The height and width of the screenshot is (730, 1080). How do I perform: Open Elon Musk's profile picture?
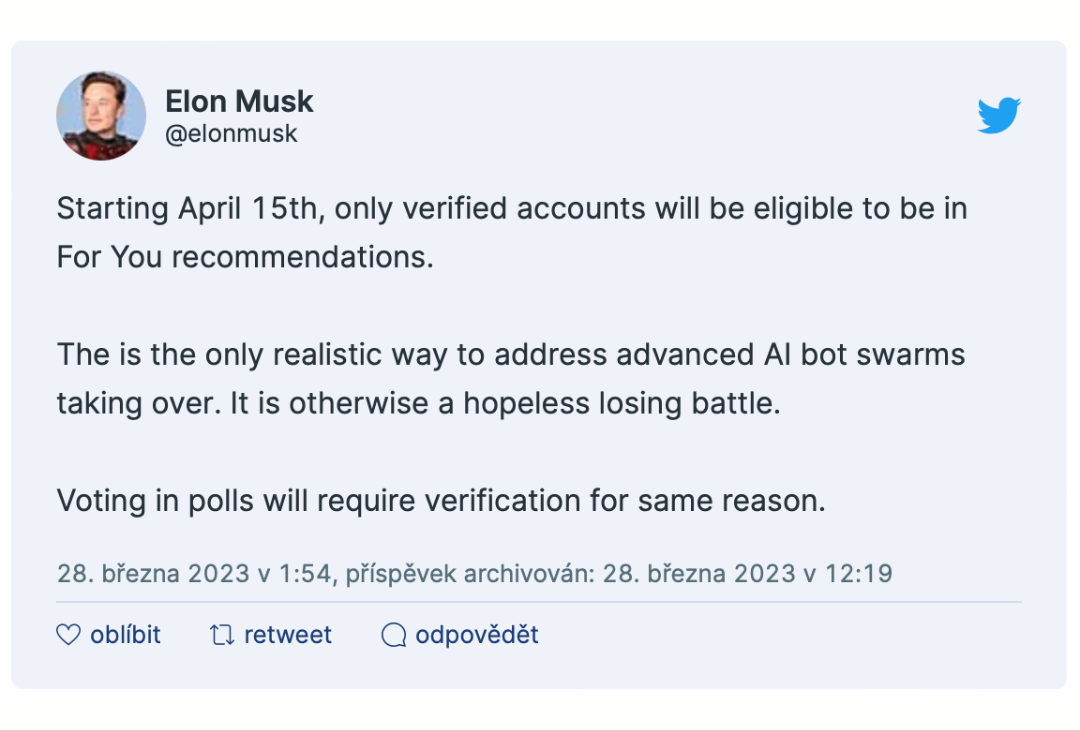[x=101, y=116]
